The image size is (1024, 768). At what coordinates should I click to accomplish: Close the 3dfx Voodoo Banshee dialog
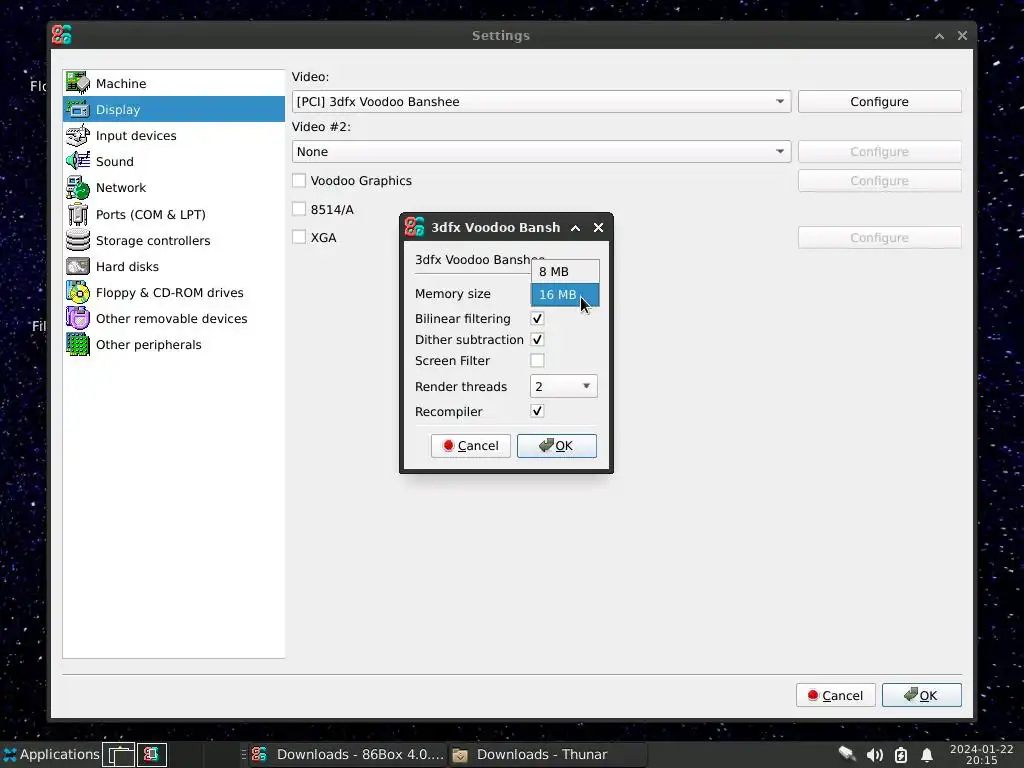point(598,227)
